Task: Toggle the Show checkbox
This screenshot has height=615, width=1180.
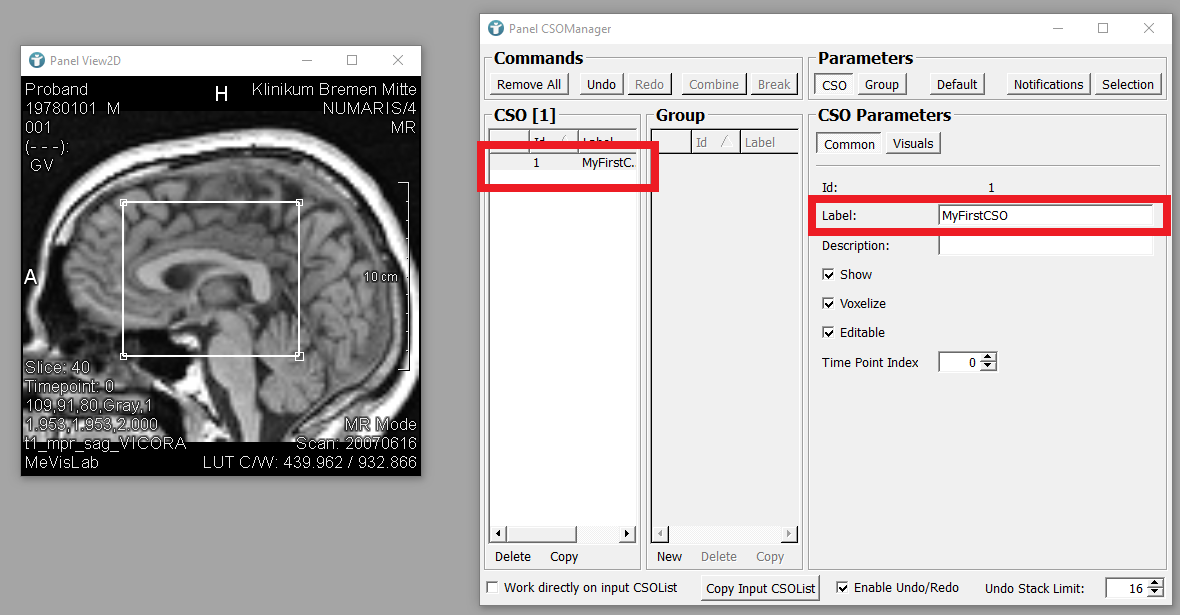Action: coord(828,275)
